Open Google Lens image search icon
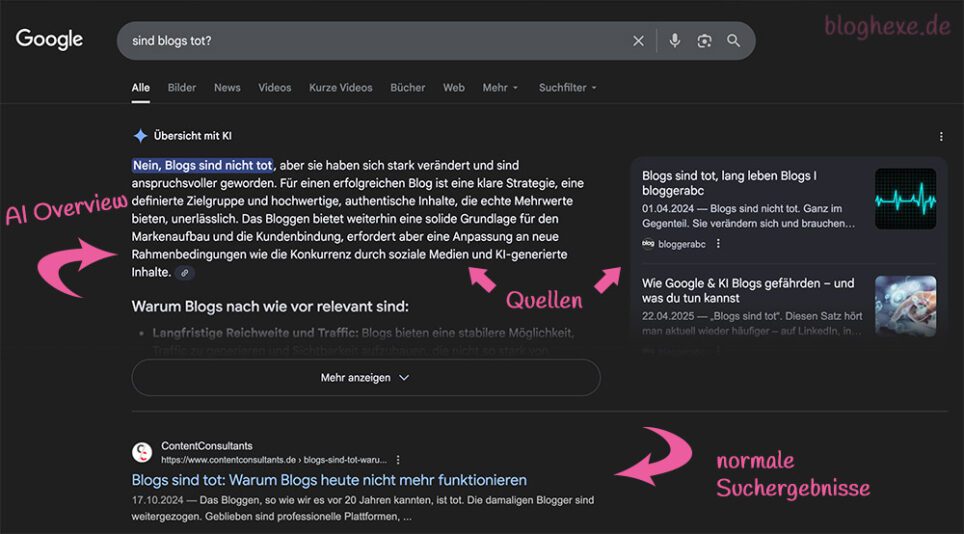The width and height of the screenshot is (964, 534). click(x=704, y=41)
